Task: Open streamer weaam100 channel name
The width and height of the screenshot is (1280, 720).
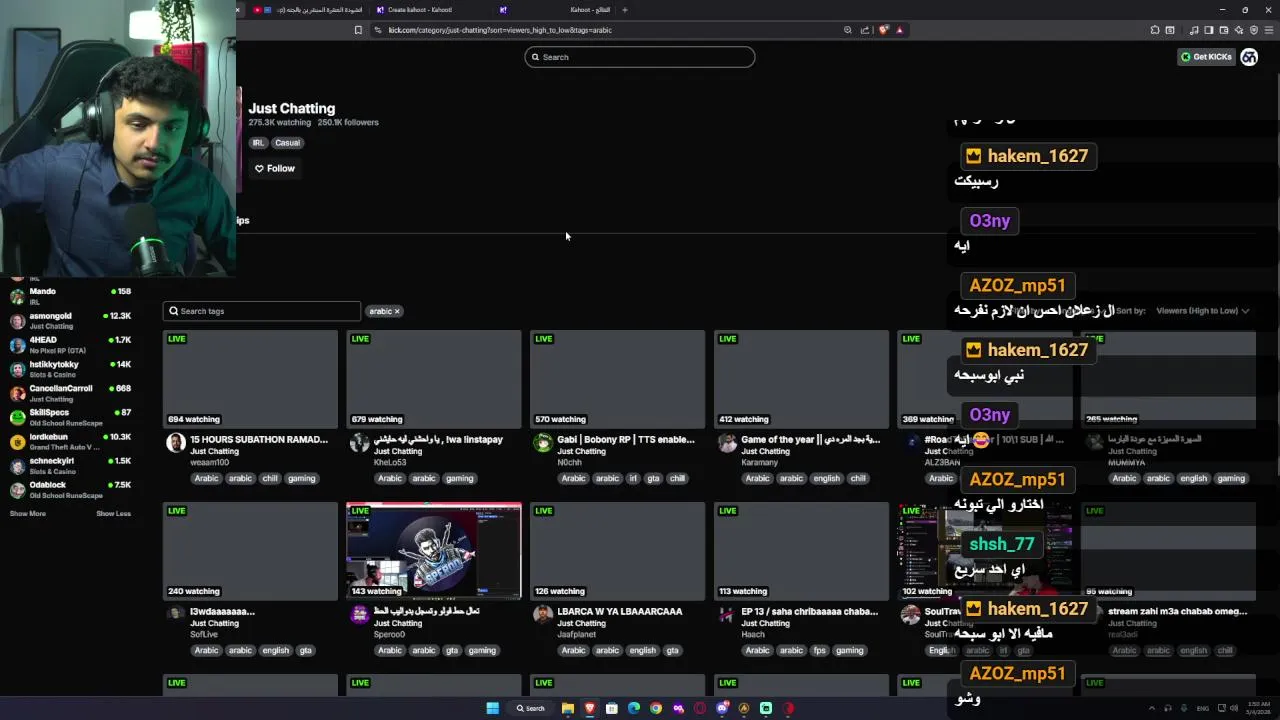Action: coord(209,463)
